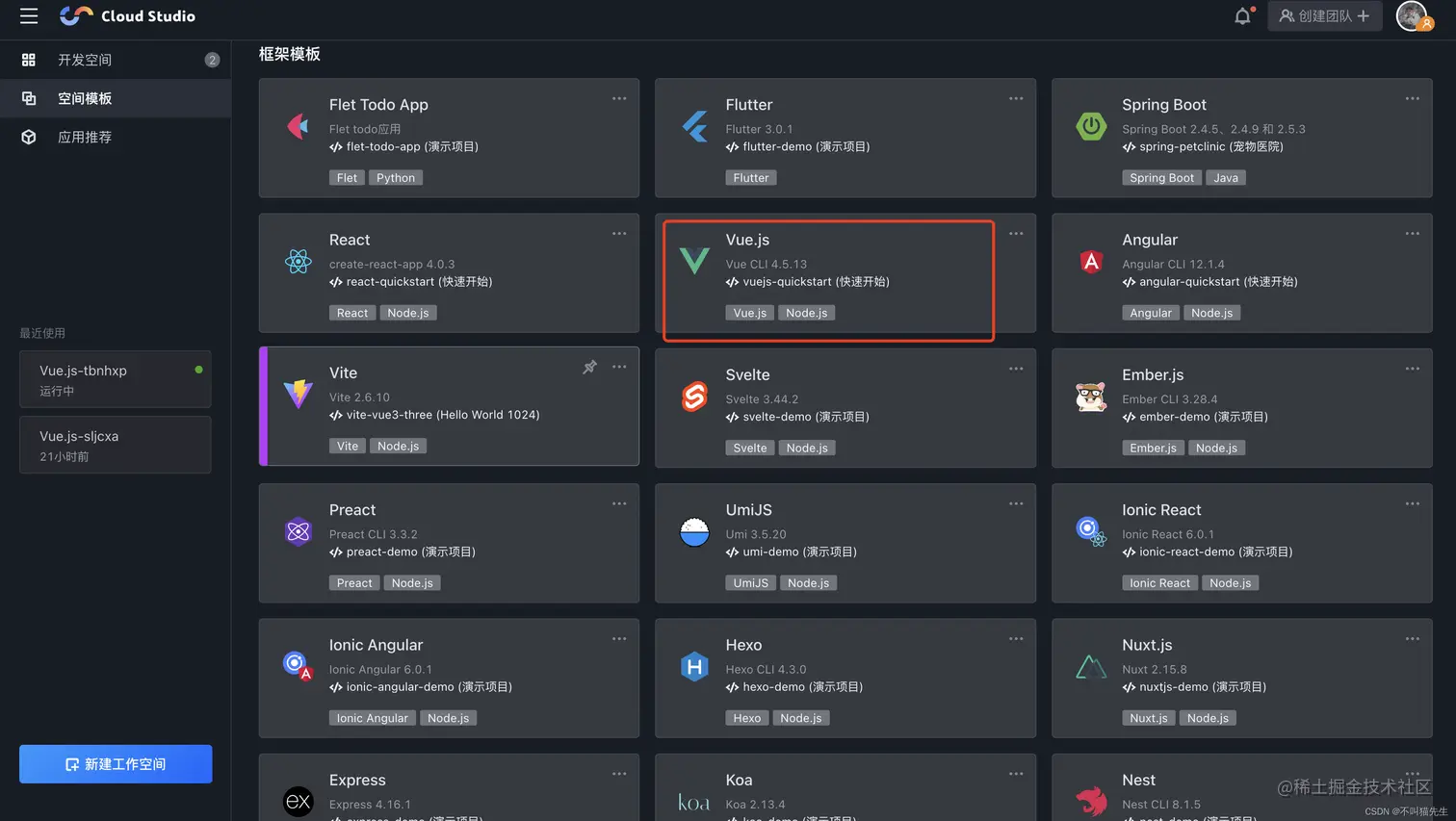Click the 新建工作空间 button
The image size is (1456, 821).
coord(116,763)
